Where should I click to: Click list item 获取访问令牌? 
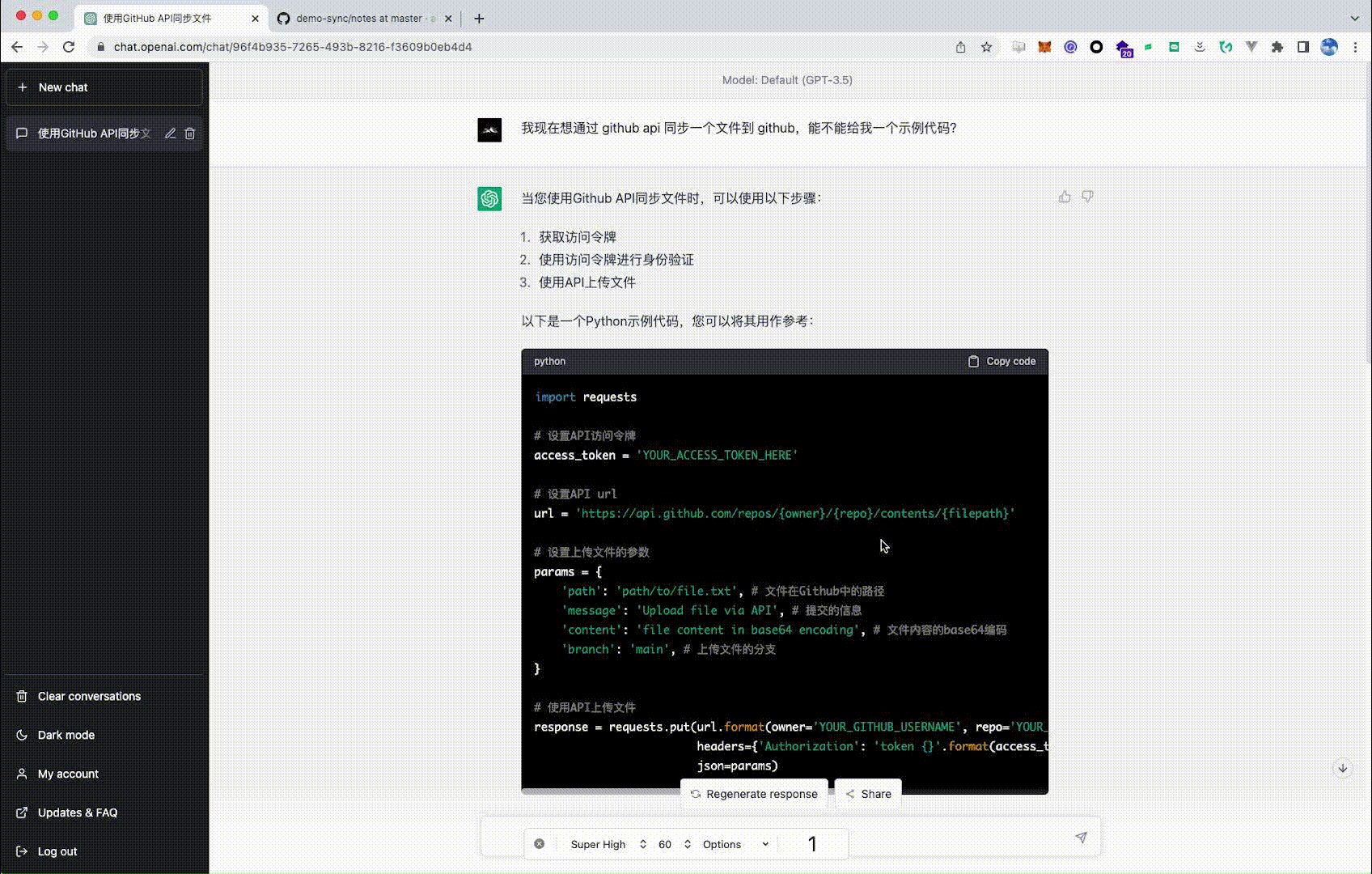click(x=578, y=237)
